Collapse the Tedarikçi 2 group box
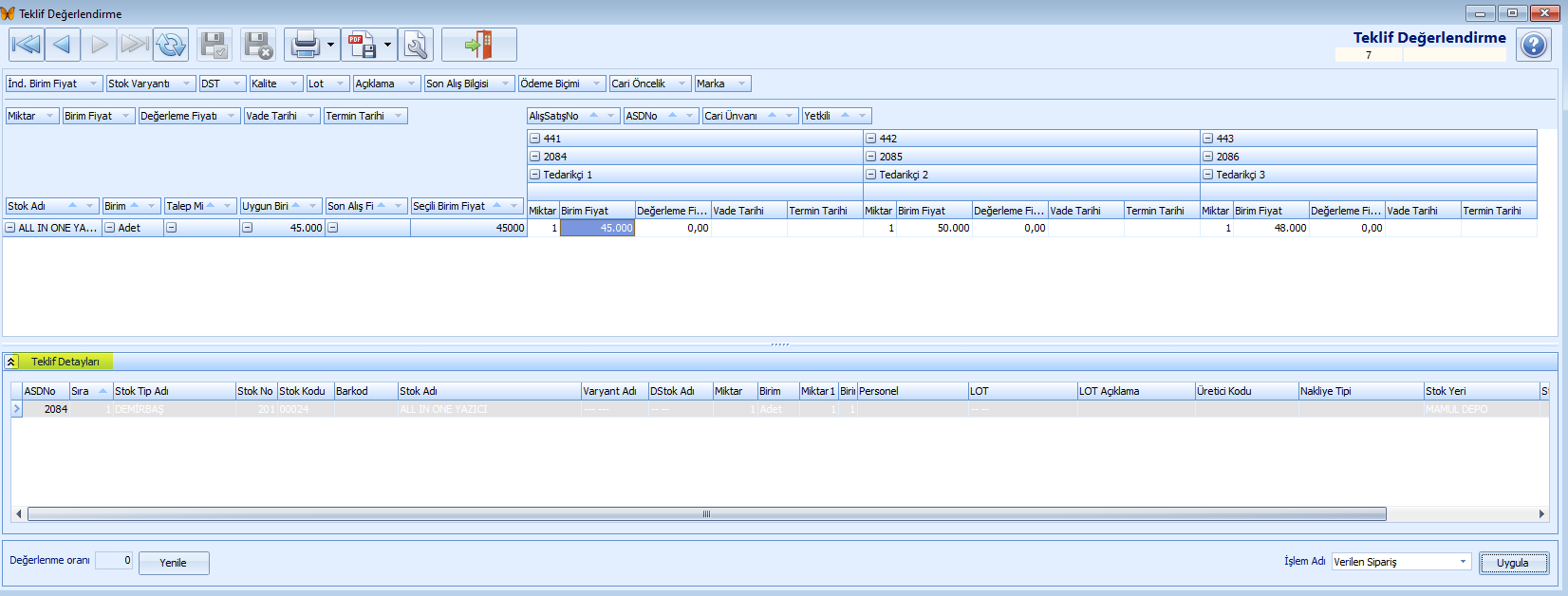The image size is (1568, 596). pyautogui.click(x=871, y=175)
